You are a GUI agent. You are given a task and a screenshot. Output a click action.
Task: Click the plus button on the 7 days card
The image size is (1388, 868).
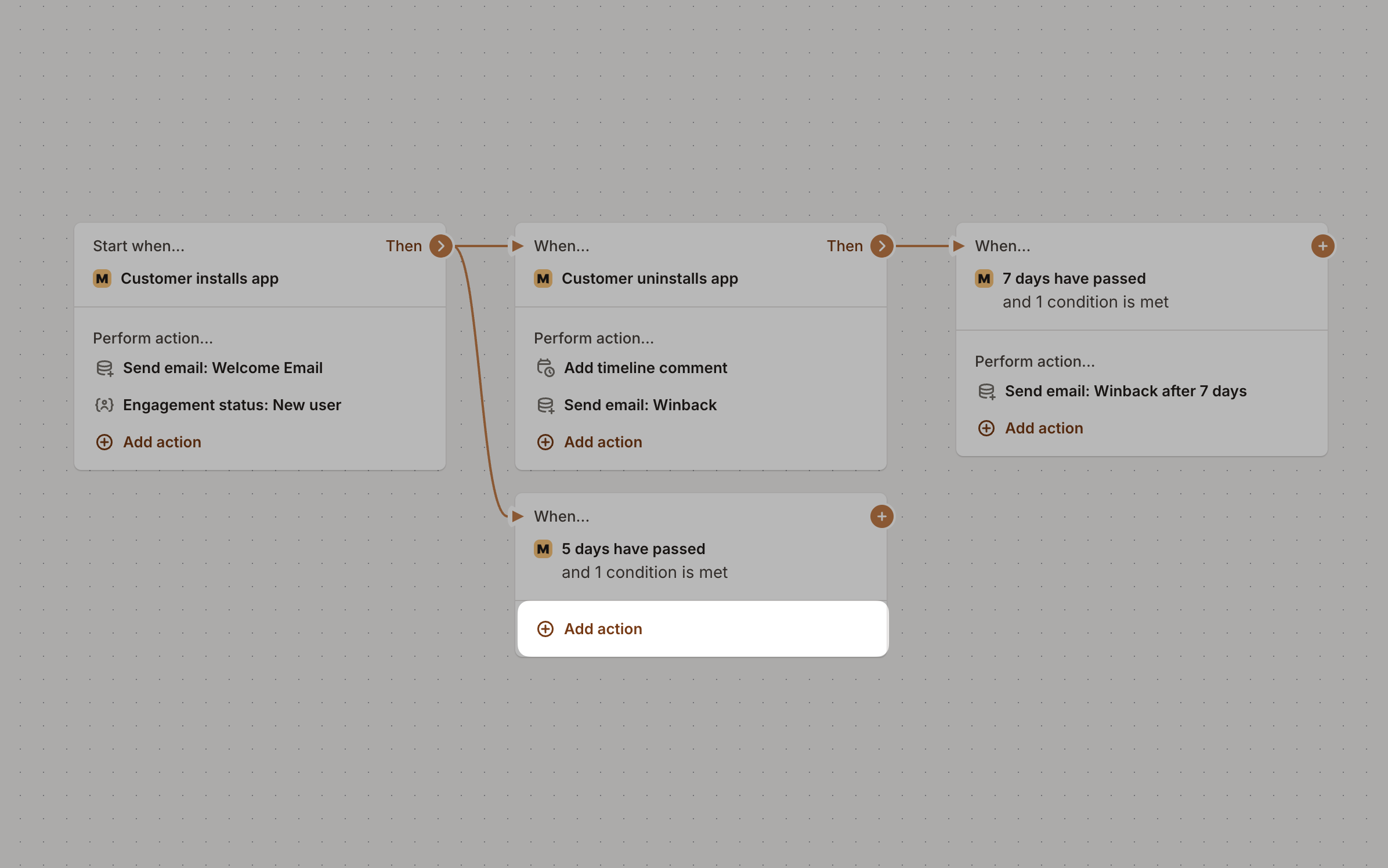(x=1322, y=245)
